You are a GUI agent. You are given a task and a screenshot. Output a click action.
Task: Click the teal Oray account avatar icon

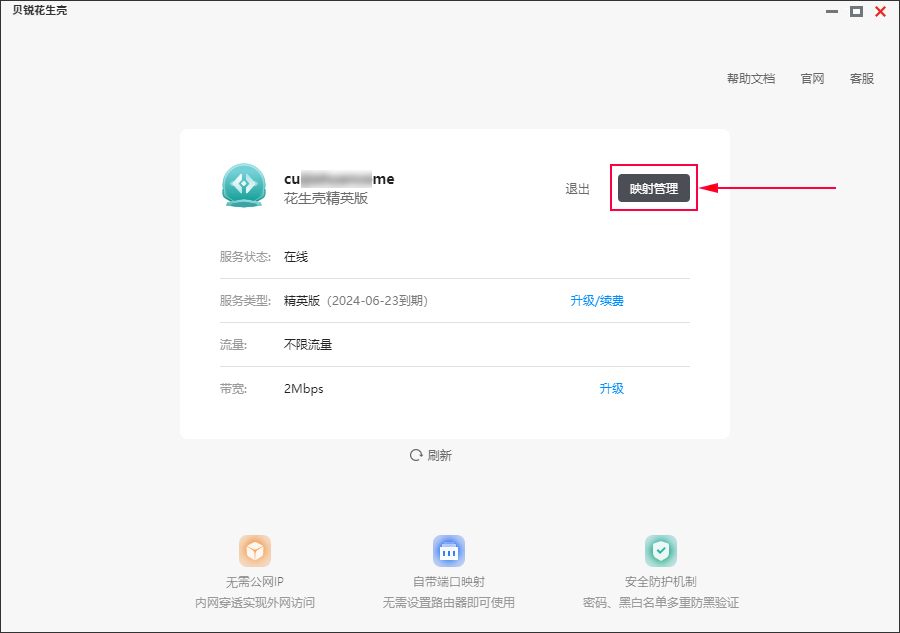pyautogui.click(x=244, y=185)
